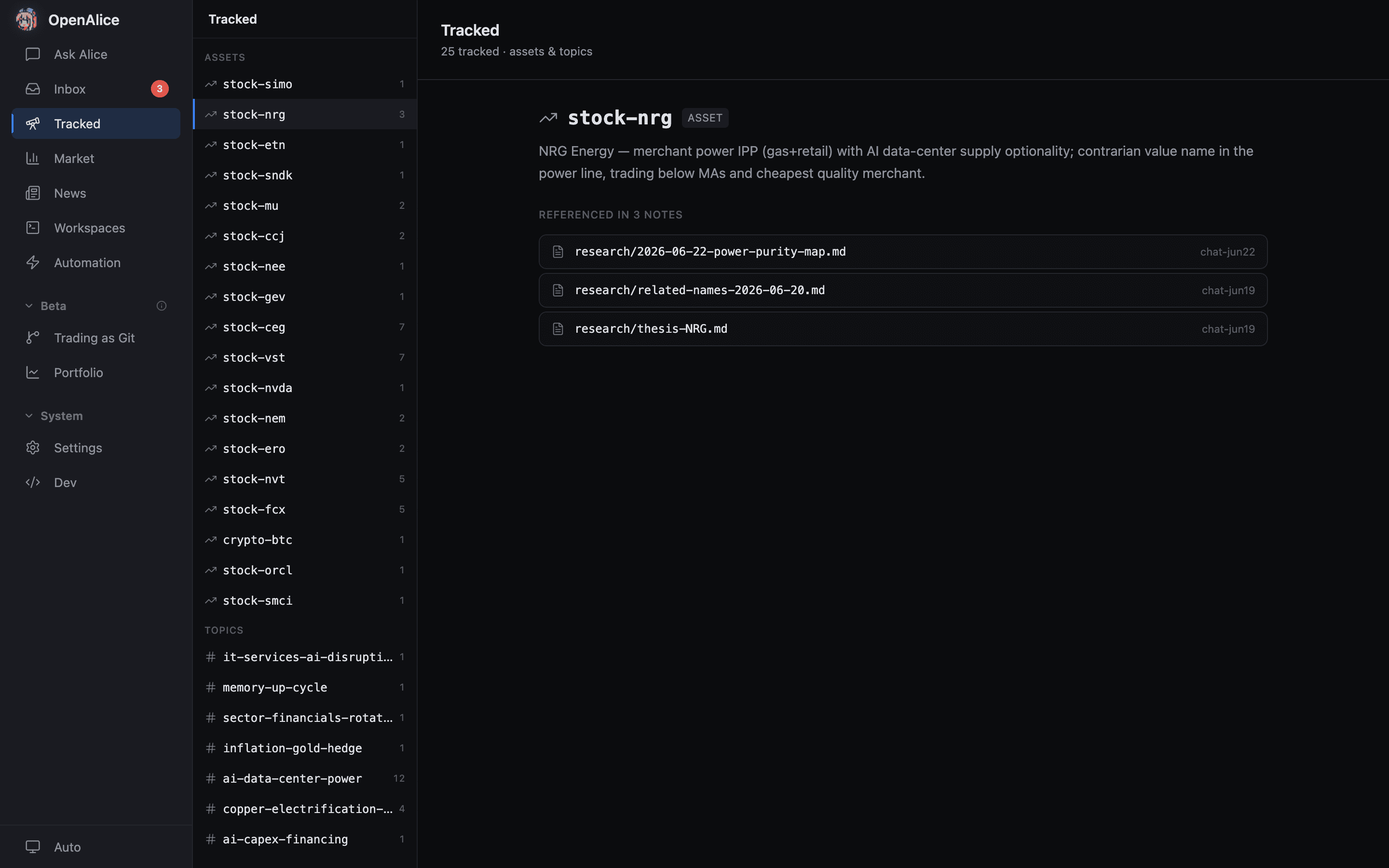Open Automation page
Viewport: 1389px width, 868px height.
96,262
